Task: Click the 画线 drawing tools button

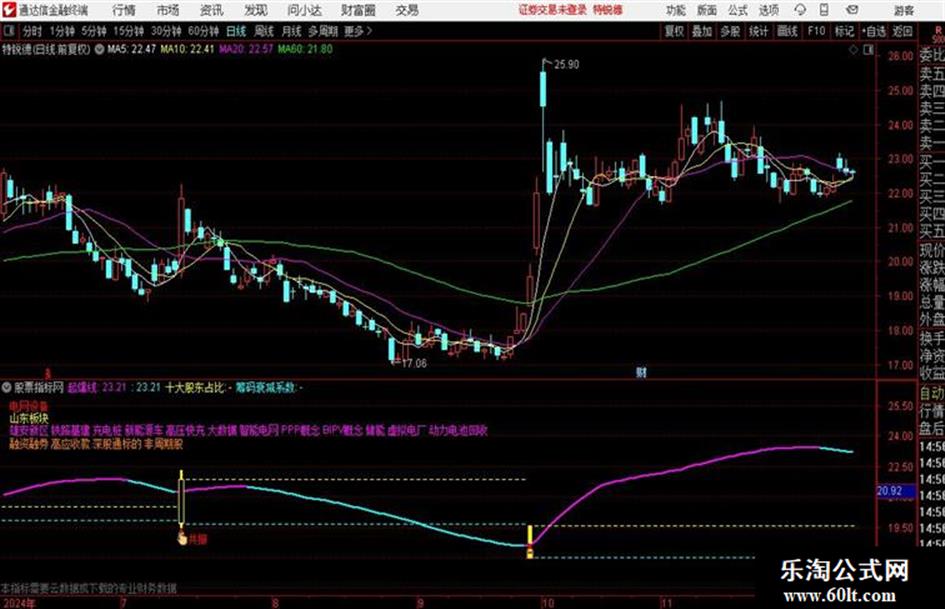Action: 787,31
